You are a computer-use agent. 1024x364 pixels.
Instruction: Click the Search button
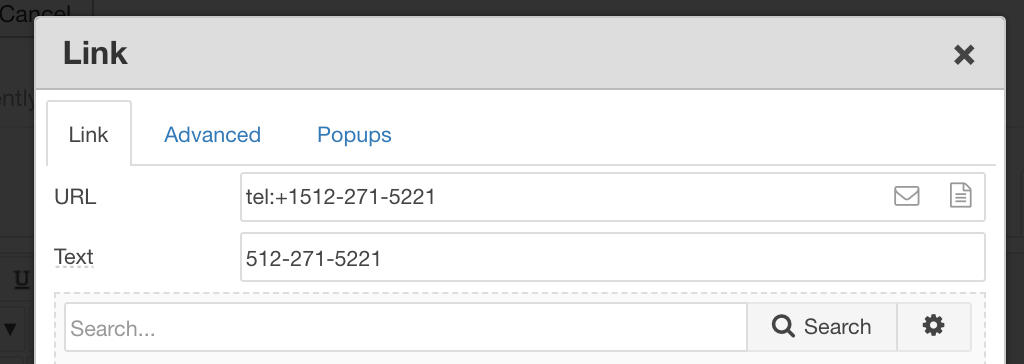point(822,326)
